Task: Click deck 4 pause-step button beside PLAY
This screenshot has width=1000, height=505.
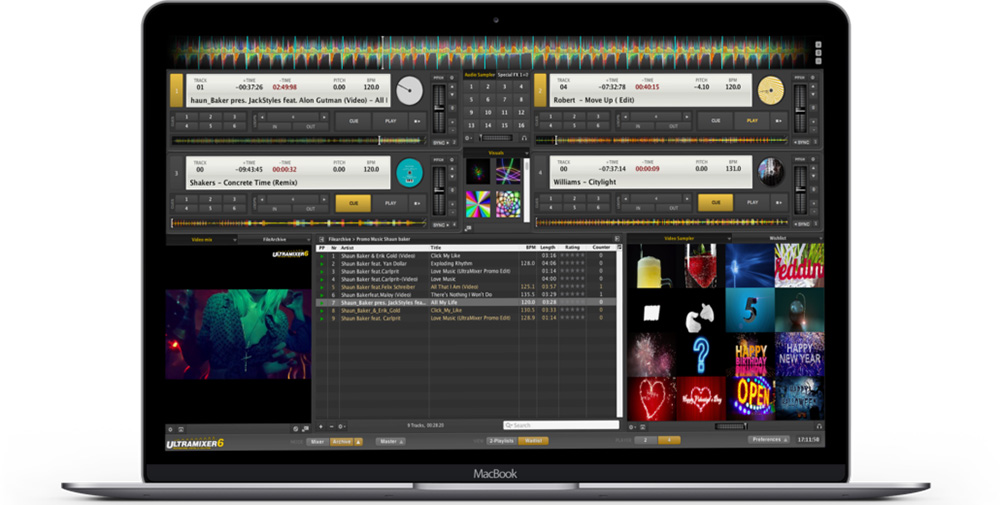Action: [778, 202]
